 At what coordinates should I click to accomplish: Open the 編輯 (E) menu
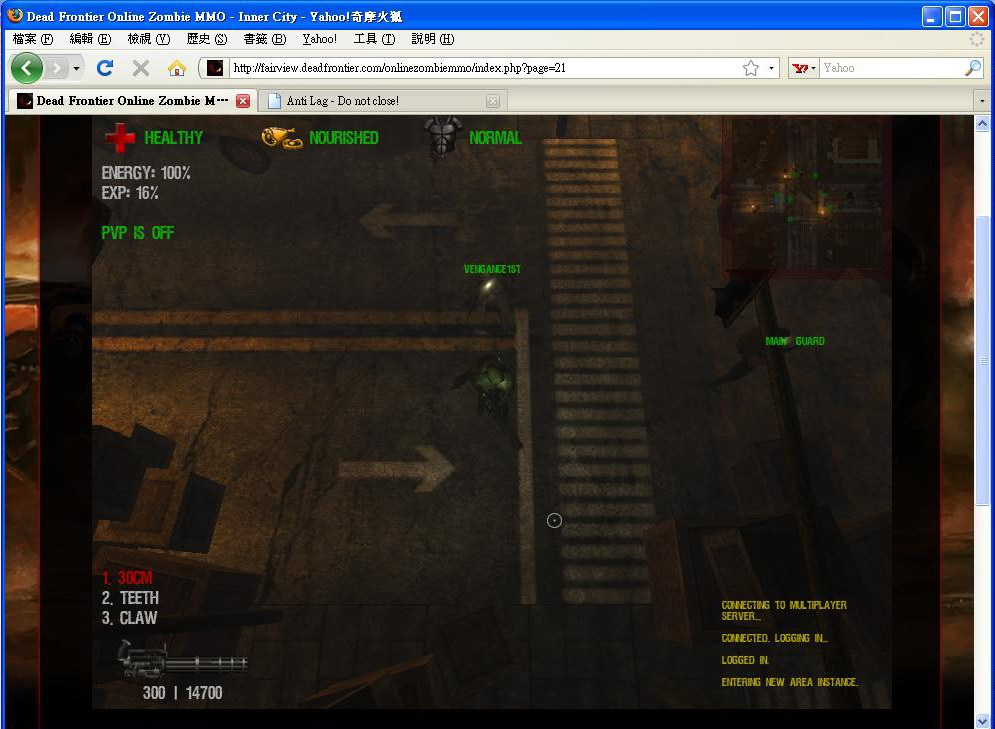[90, 39]
